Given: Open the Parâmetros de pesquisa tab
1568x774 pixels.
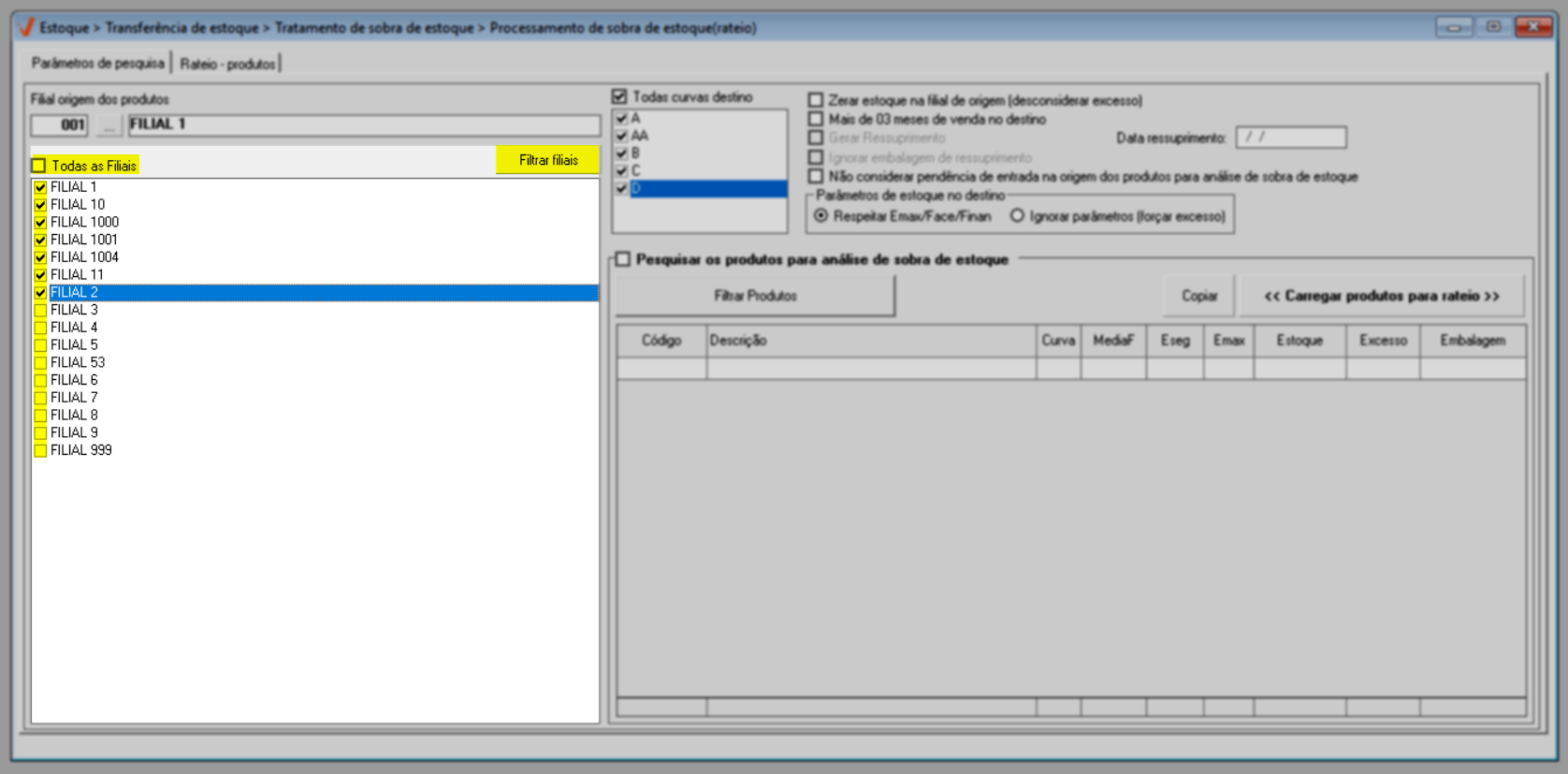Looking at the screenshot, I should [x=97, y=64].
